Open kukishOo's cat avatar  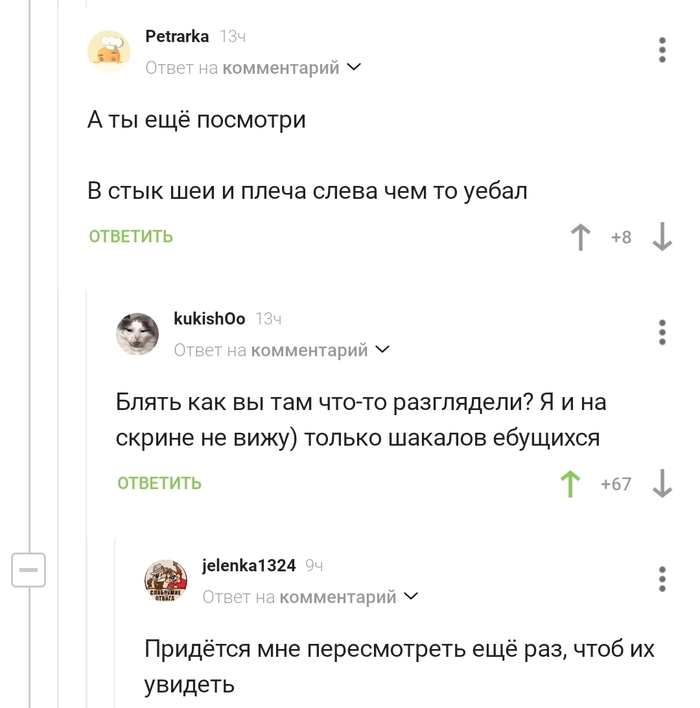(137, 333)
